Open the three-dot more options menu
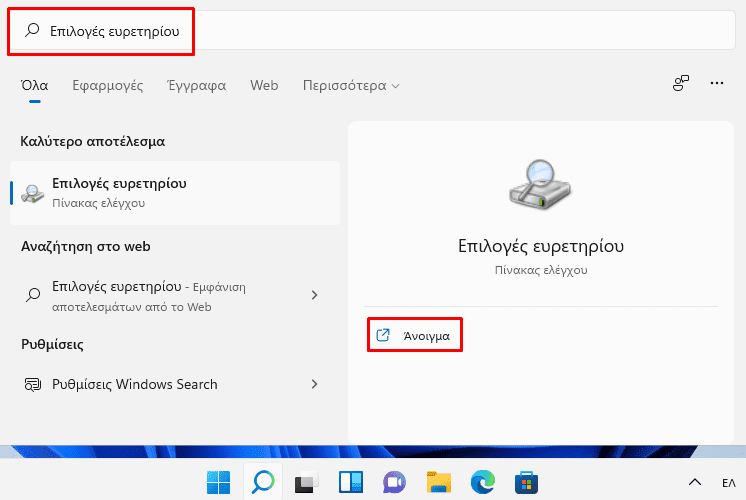This screenshot has width=746, height=500. [x=716, y=85]
